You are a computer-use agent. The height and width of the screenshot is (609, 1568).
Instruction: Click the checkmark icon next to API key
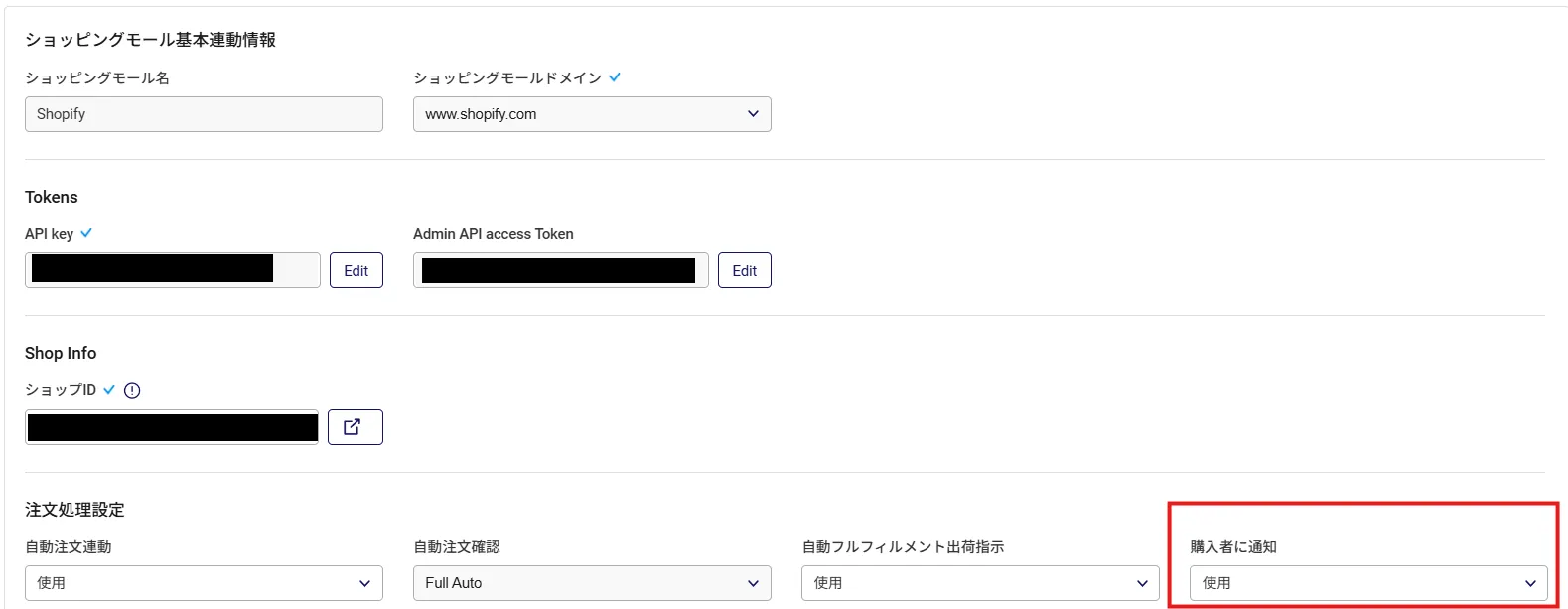(86, 233)
